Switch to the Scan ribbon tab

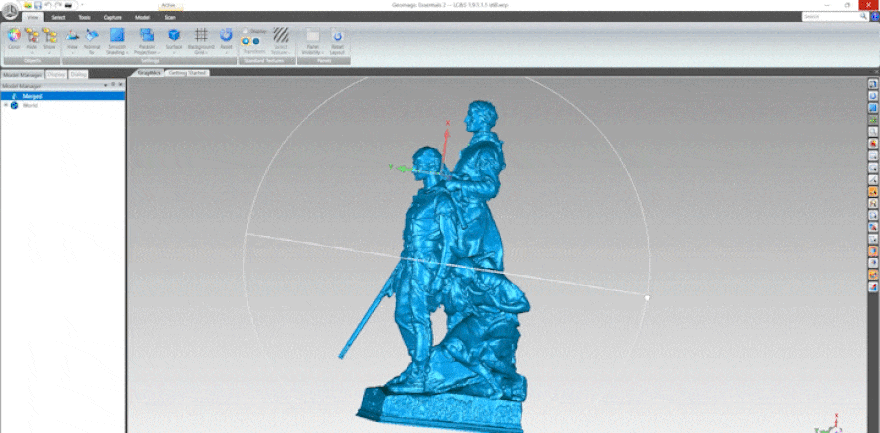click(x=170, y=17)
